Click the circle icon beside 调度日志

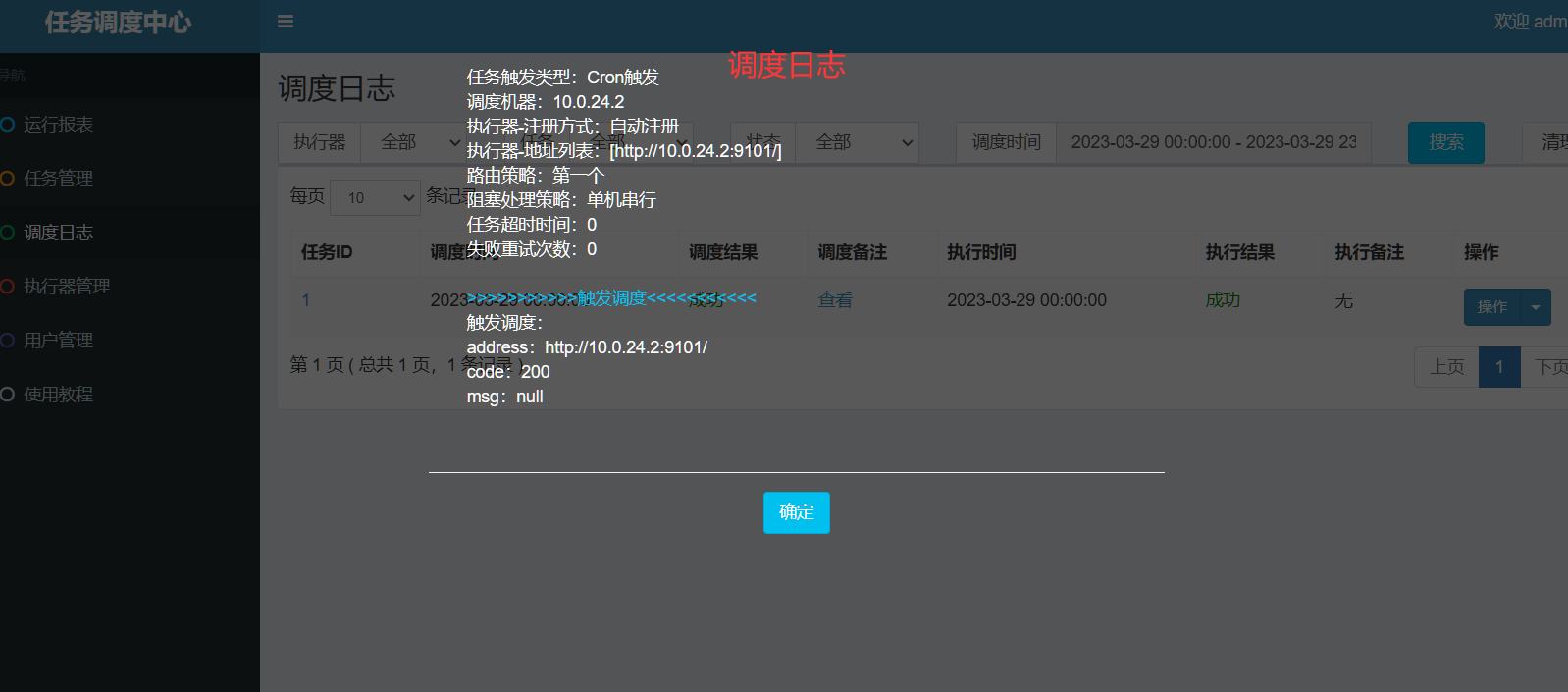(x=7, y=233)
